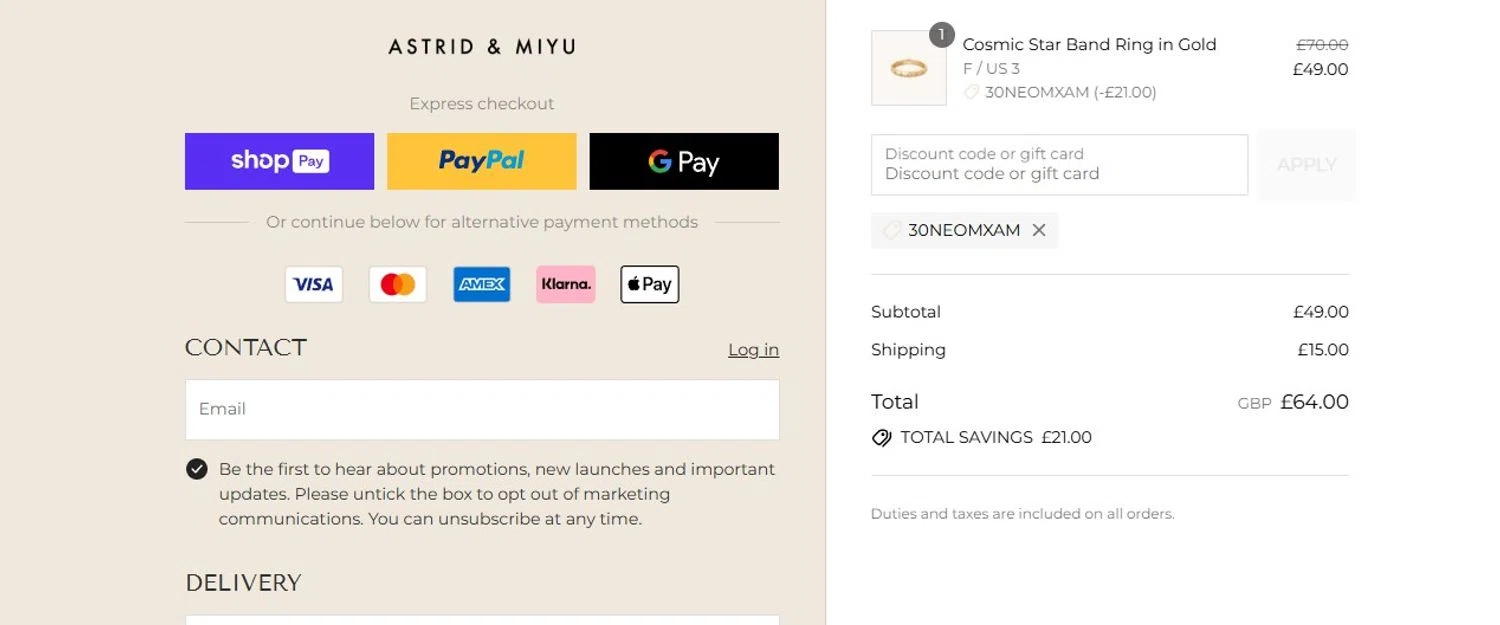This screenshot has height=625, width=1500.
Task: Click the DELIVERY section heading
Action: (x=243, y=583)
